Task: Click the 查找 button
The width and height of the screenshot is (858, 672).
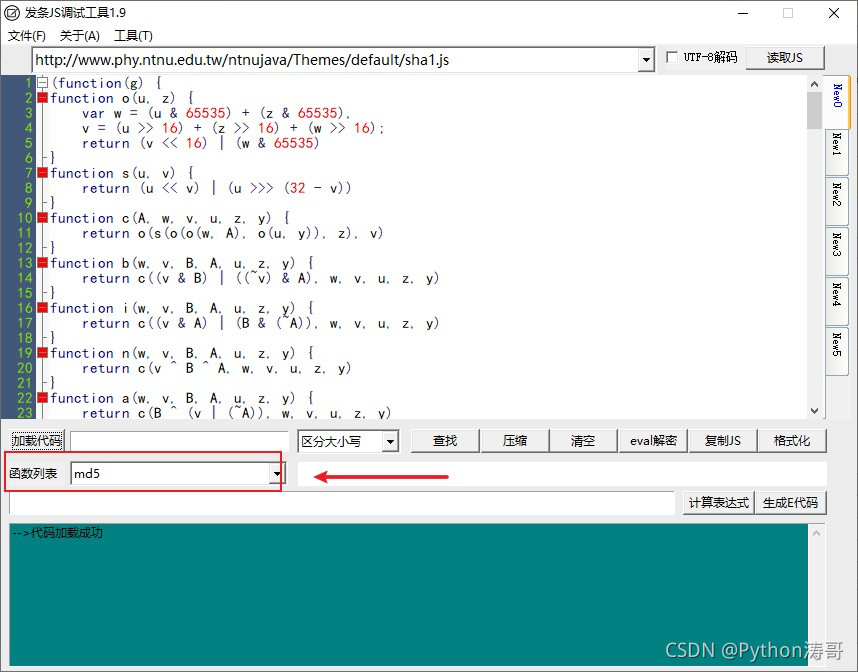Action: coord(445,441)
